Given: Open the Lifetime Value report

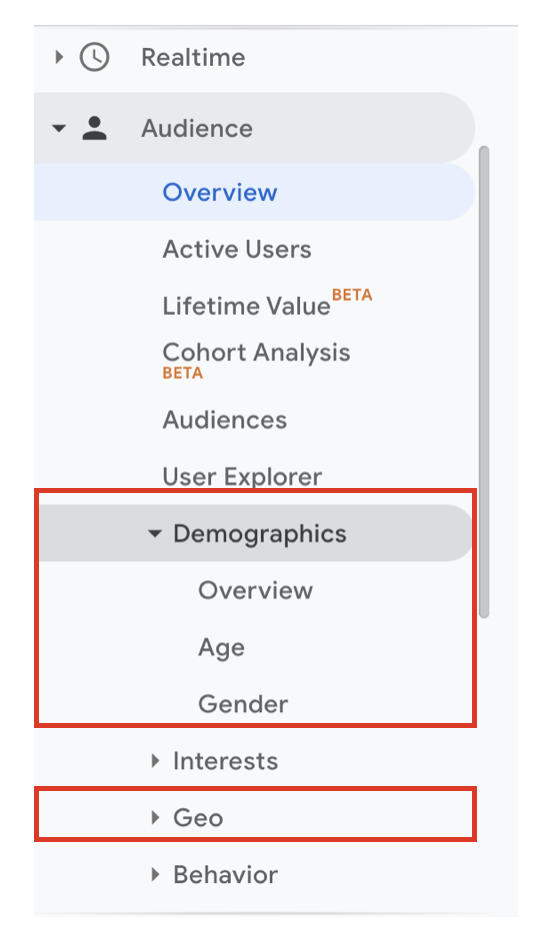Looking at the screenshot, I should tap(247, 306).
